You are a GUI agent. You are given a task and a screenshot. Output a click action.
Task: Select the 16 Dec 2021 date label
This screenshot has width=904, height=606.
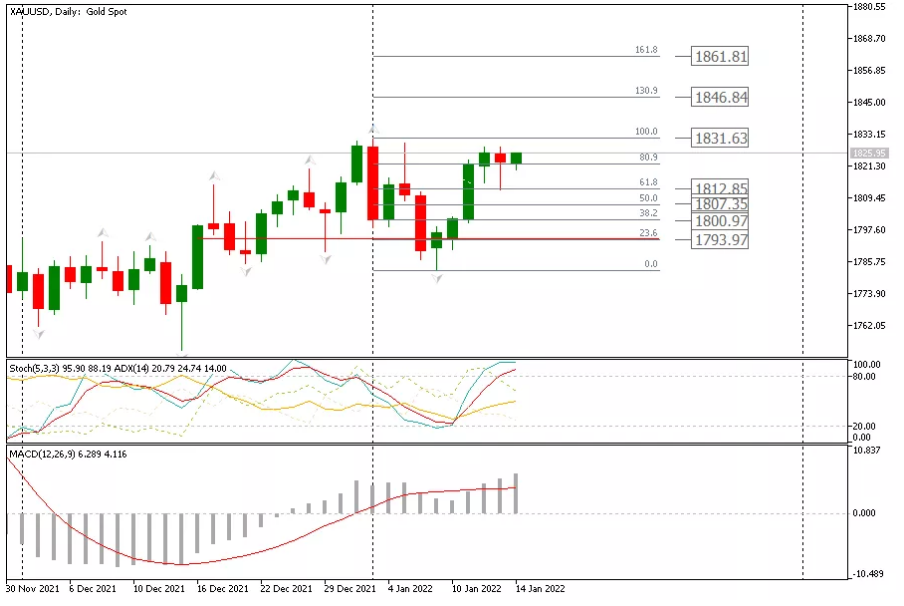tap(222, 589)
